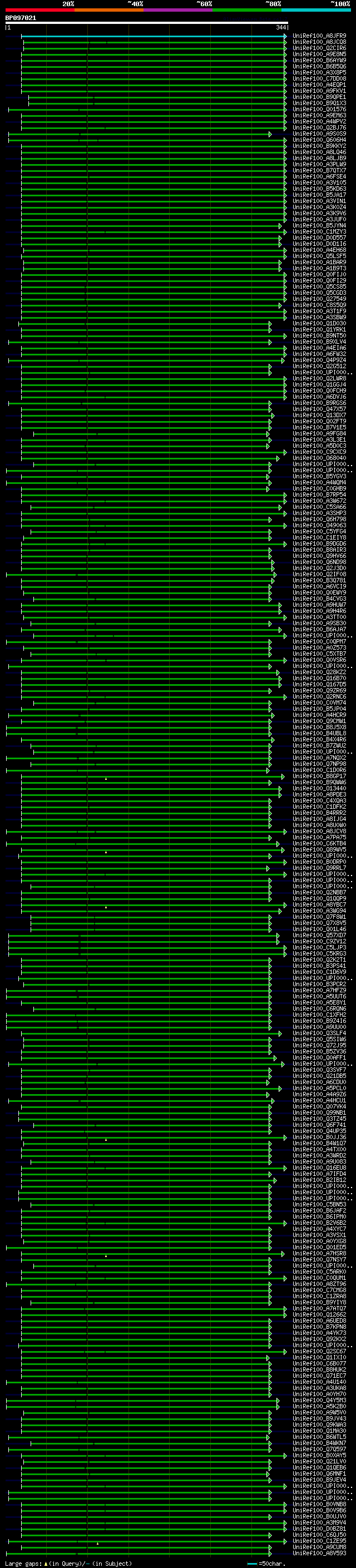Select subject UniRef100_Q01576
The image size is (356, 1568).
(319, 110)
